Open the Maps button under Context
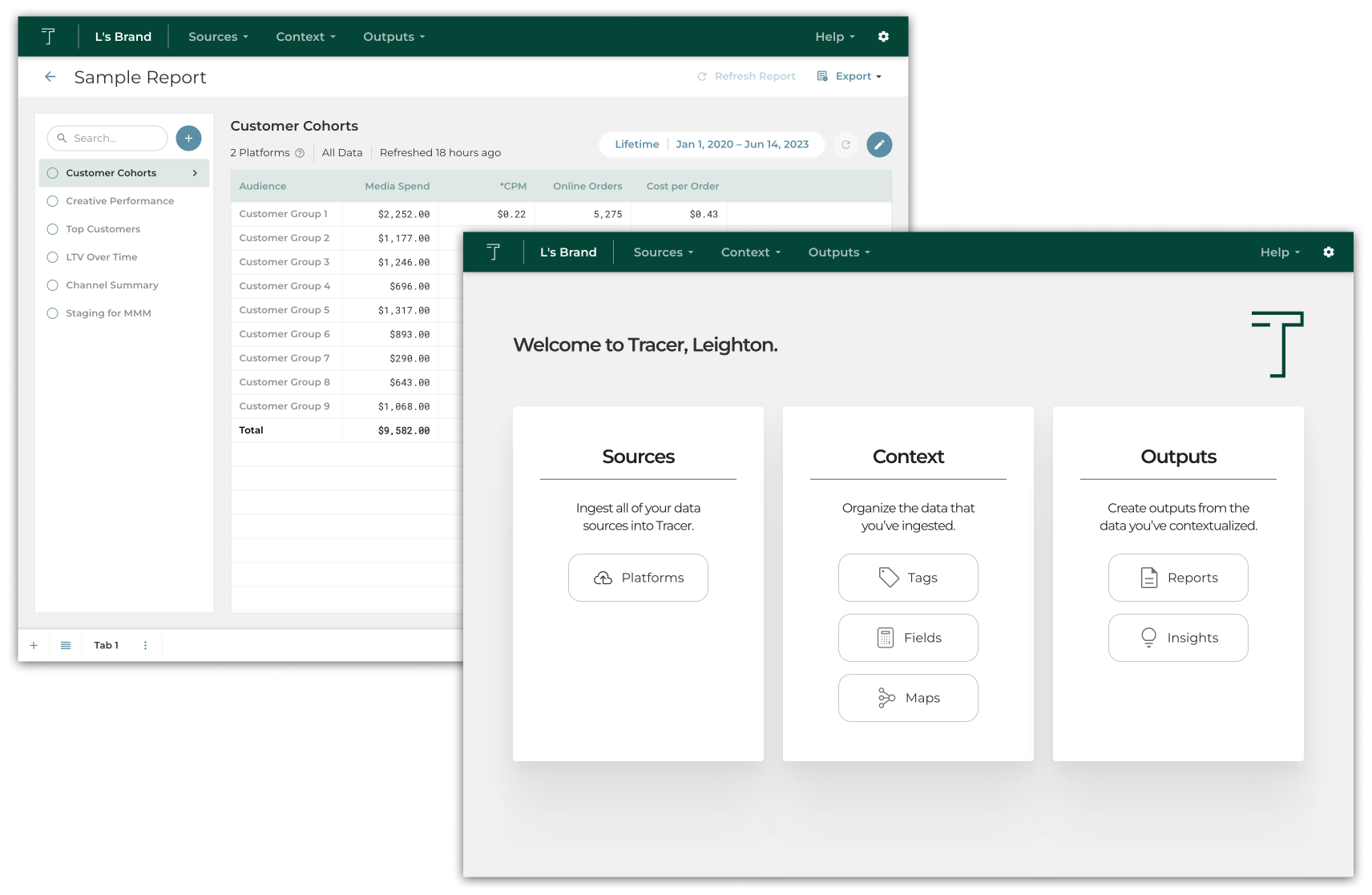The image size is (1372, 895). tap(908, 698)
